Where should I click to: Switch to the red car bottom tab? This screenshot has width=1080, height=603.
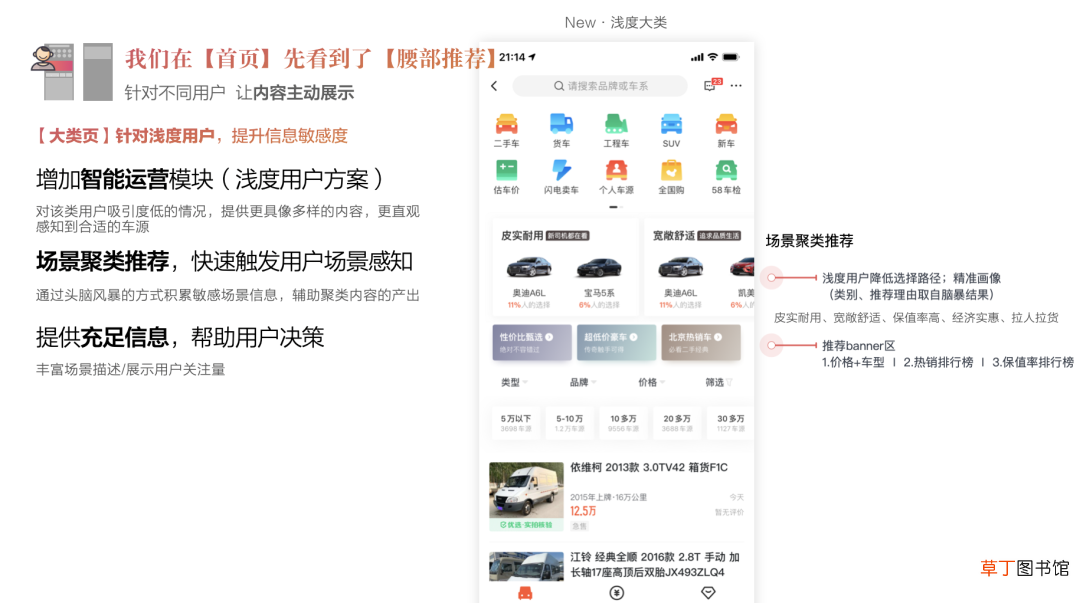click(x=525, y=593)
